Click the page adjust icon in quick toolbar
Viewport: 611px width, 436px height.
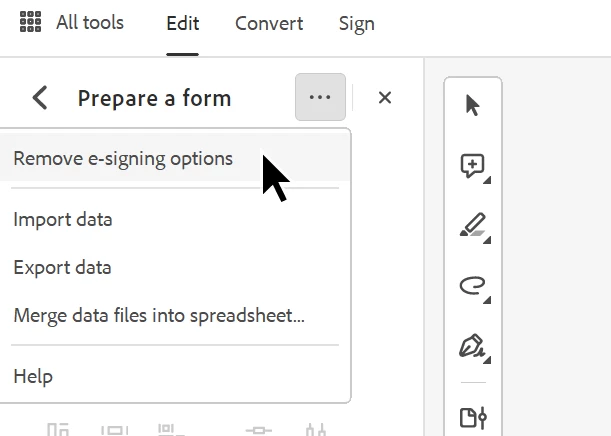coord(473,418)
